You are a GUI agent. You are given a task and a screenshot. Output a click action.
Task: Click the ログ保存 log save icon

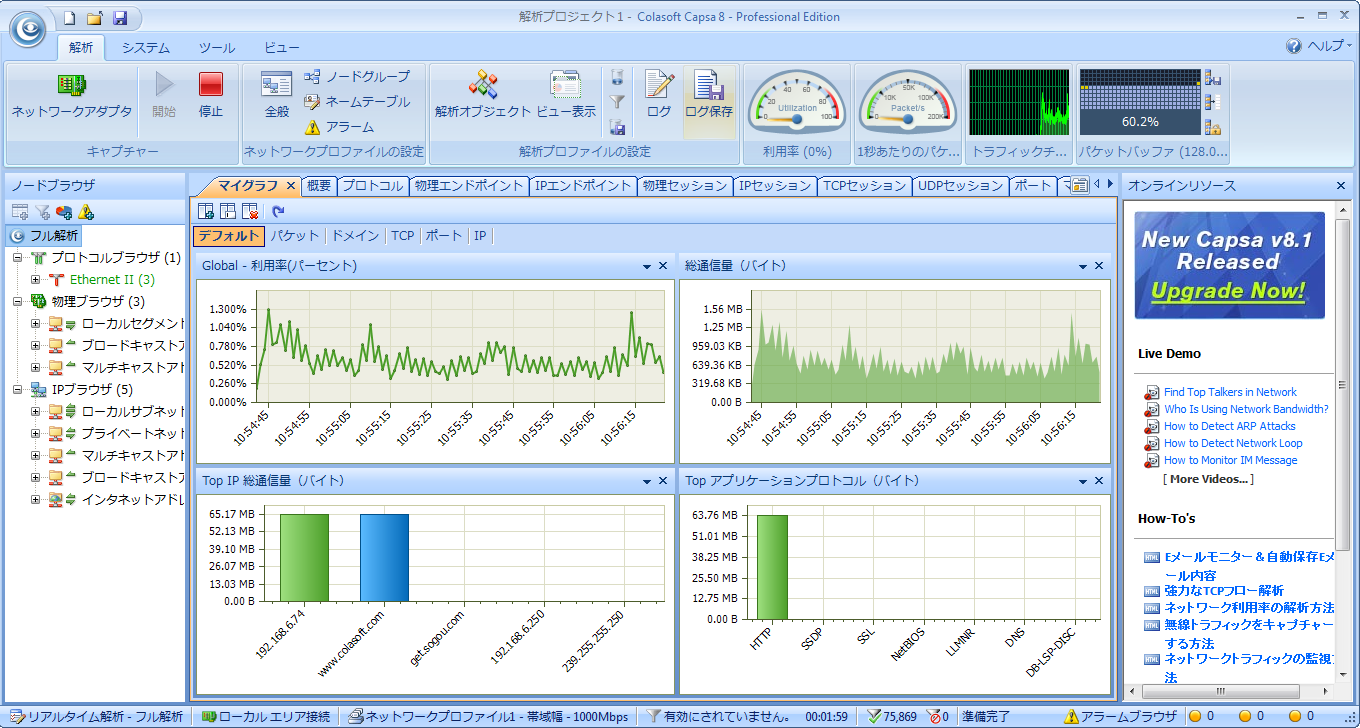(708, 86)
